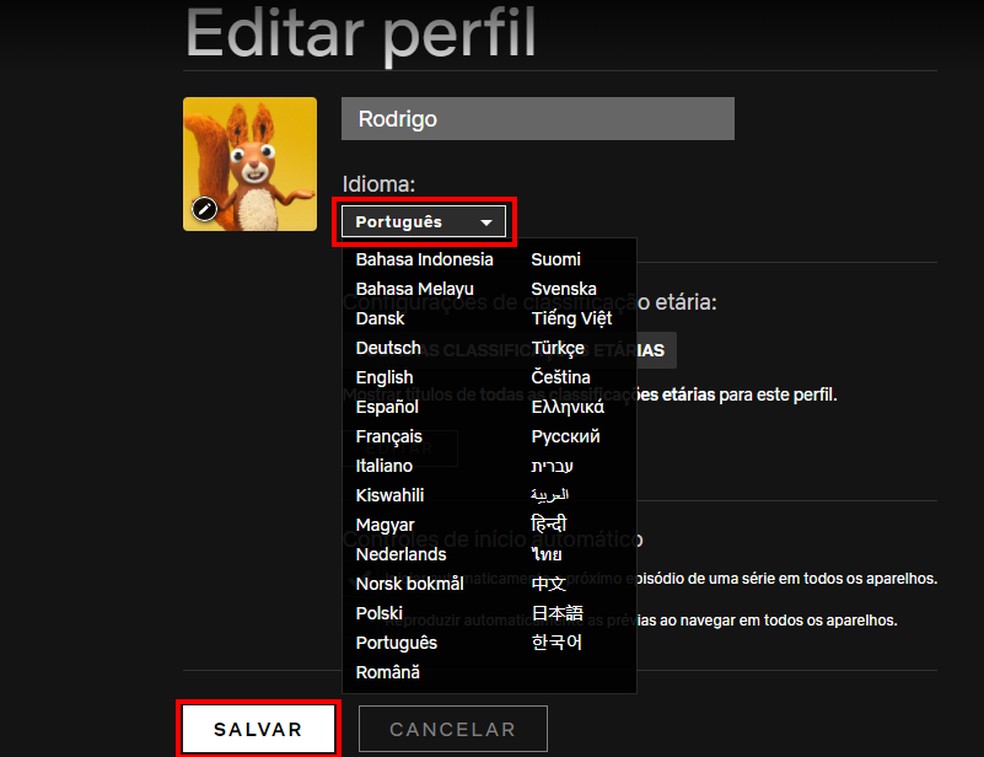Choose Svenska from the language options
The height and width of the screenshot is (757, 984).
(x=563, y=288)
